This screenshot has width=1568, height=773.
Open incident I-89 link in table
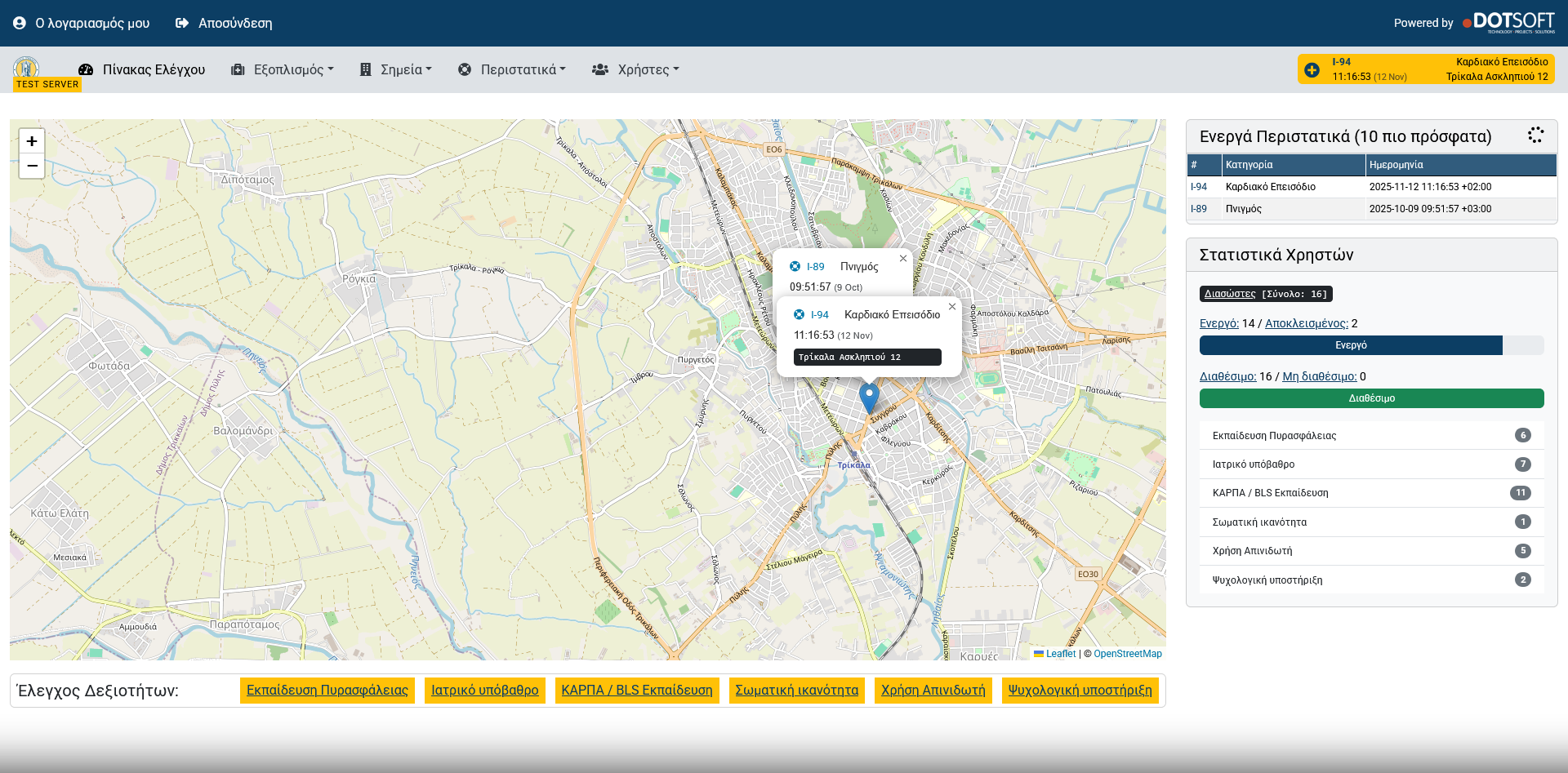pyautogui.click(x=1198, y=209)
